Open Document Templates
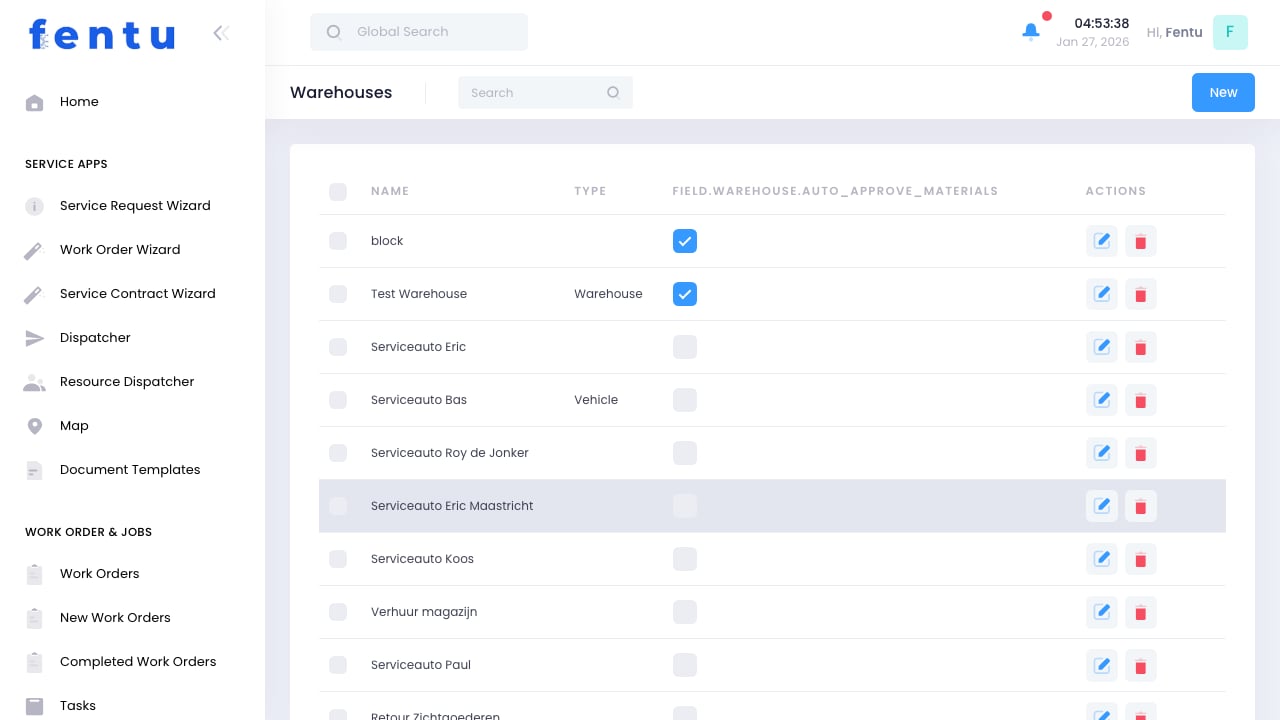 click(130, 470)
